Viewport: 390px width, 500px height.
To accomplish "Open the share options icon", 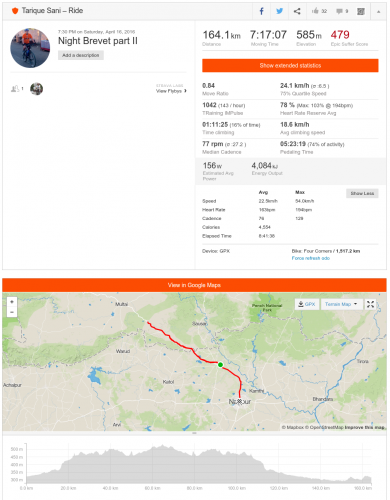I will 297,11.
